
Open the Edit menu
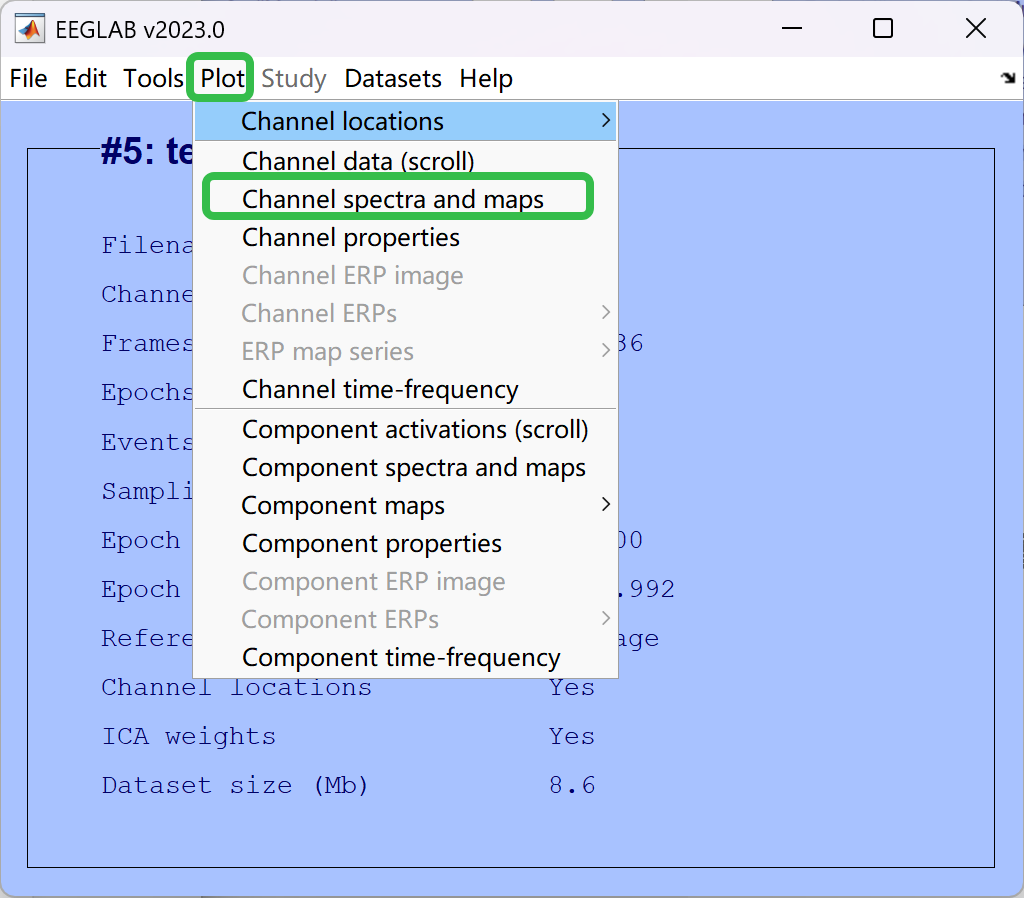pos(85,78)
